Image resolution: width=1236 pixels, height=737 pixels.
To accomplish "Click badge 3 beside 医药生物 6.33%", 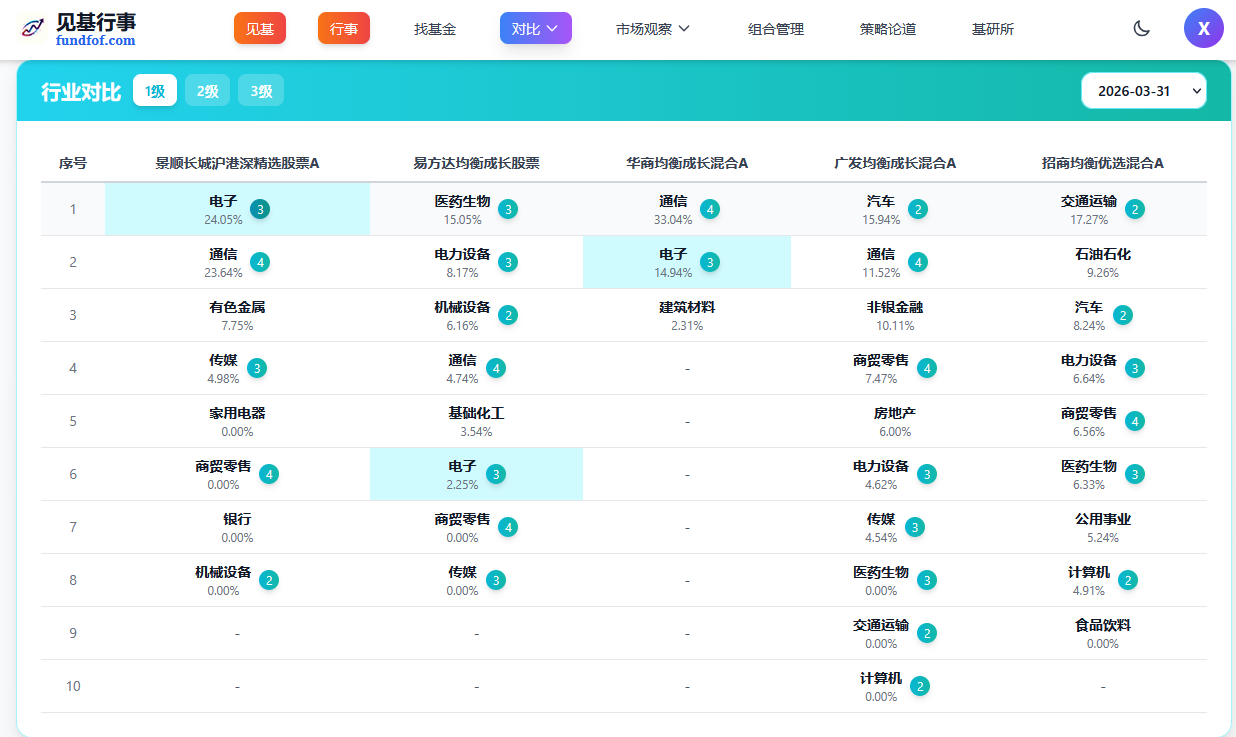I will [1134, 474].
